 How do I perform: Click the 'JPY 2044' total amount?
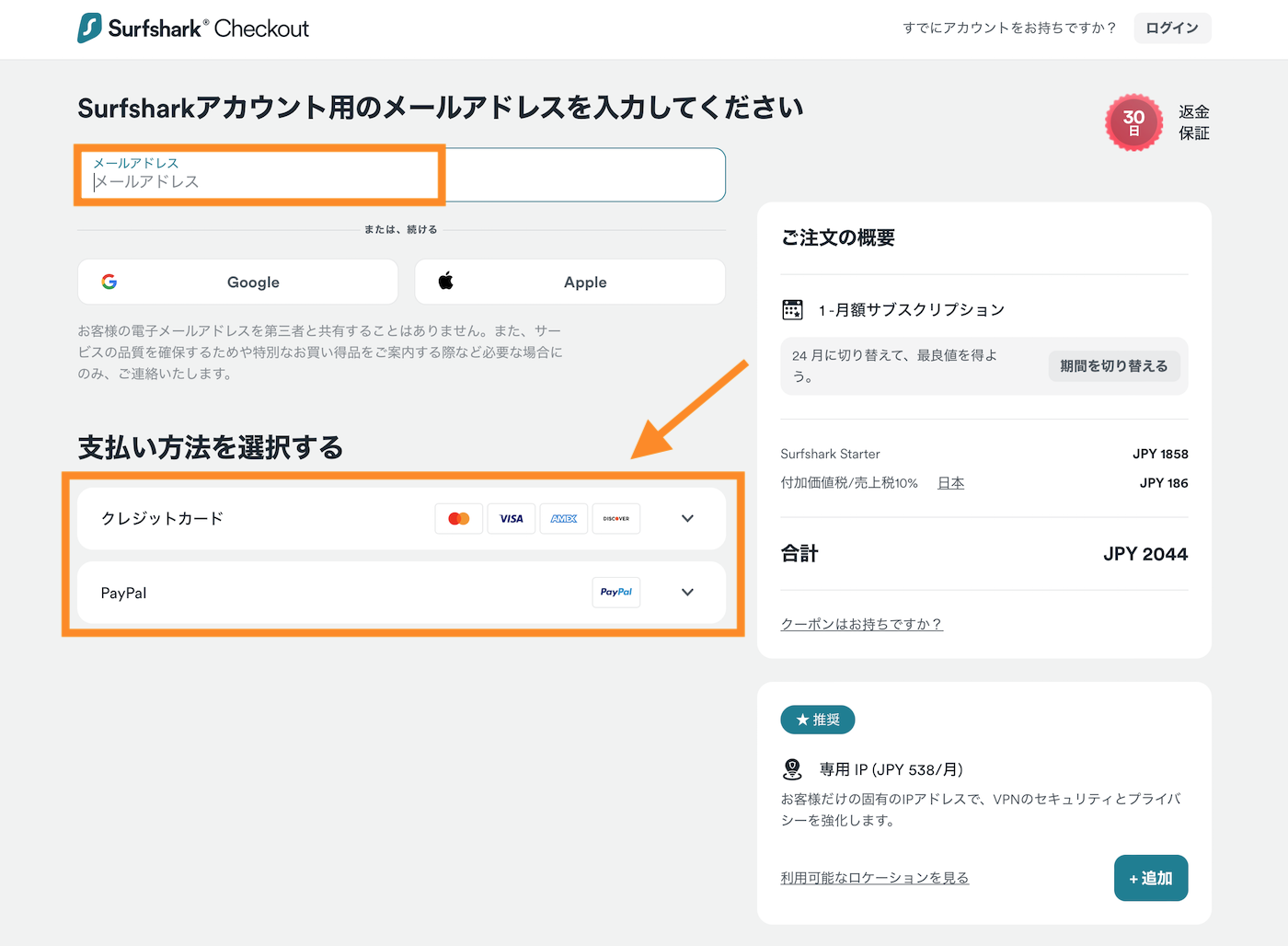coord(1145,554)
